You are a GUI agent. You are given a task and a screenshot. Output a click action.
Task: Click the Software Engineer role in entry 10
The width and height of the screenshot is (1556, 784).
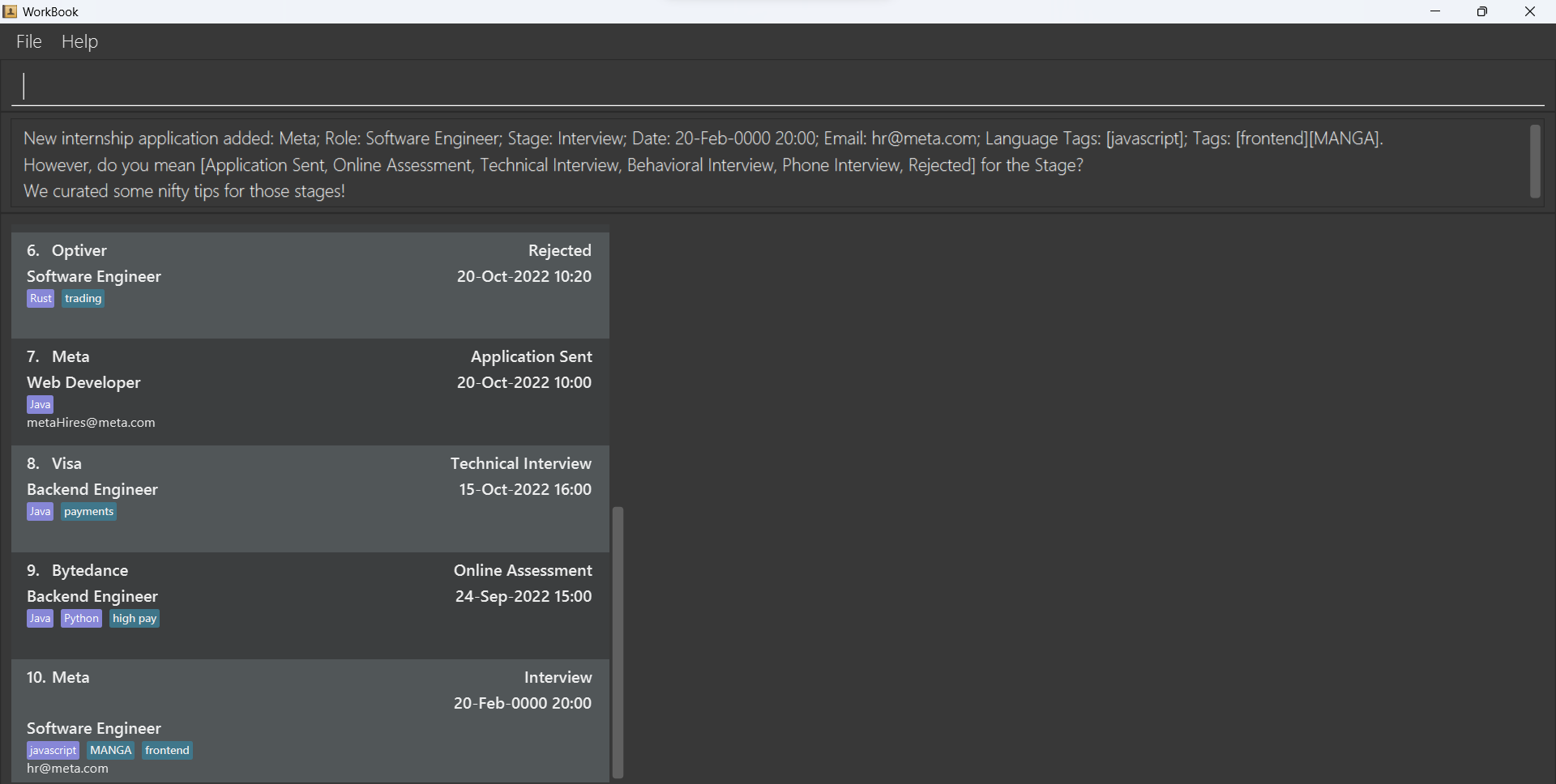click(94, 728)
